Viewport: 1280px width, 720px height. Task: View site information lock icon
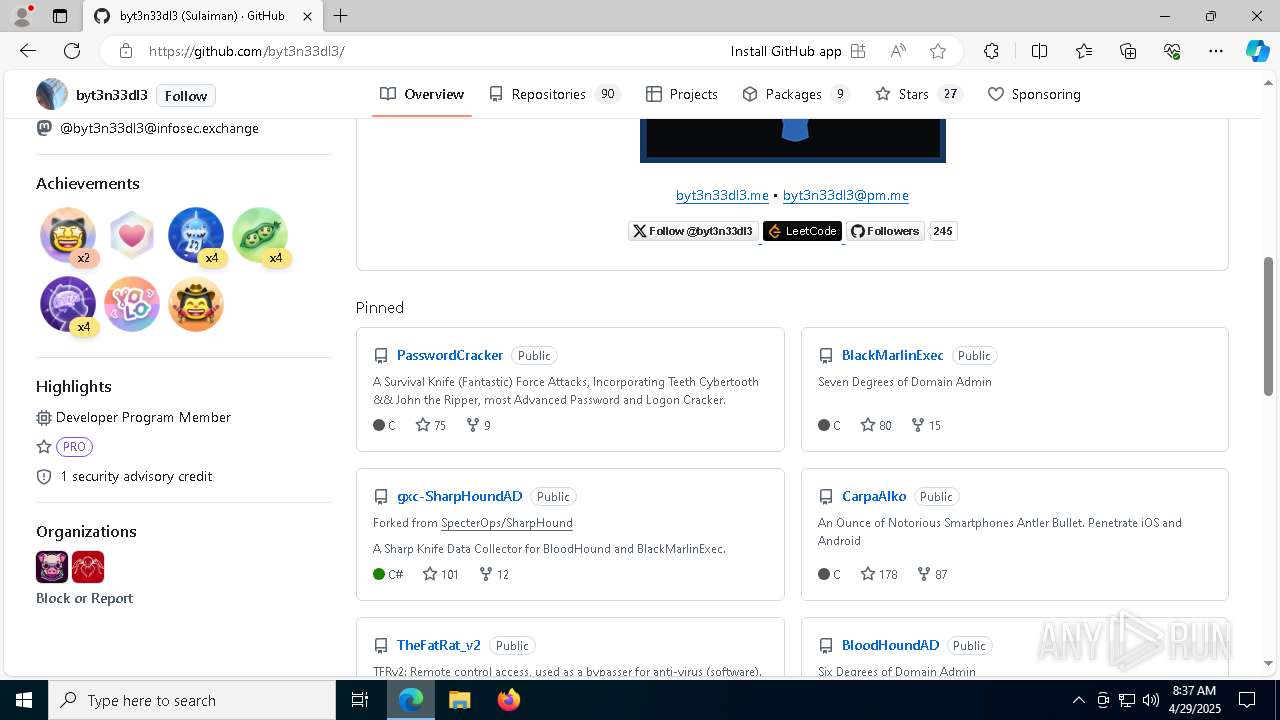(x=125, y=51)
